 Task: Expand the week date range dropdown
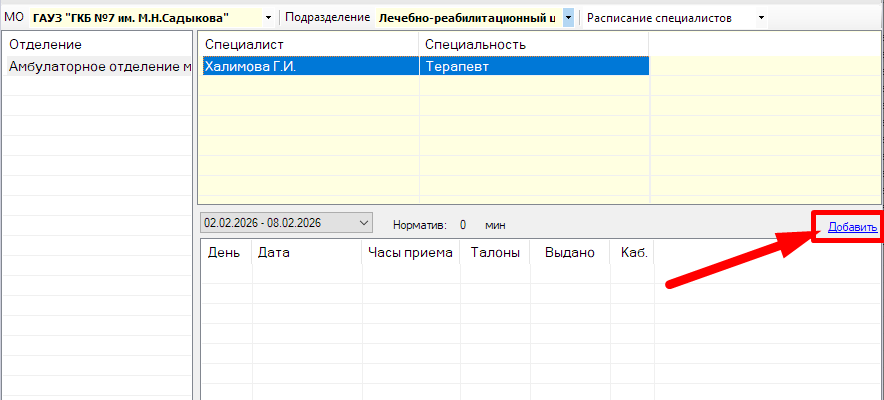(x=363, y=222)
